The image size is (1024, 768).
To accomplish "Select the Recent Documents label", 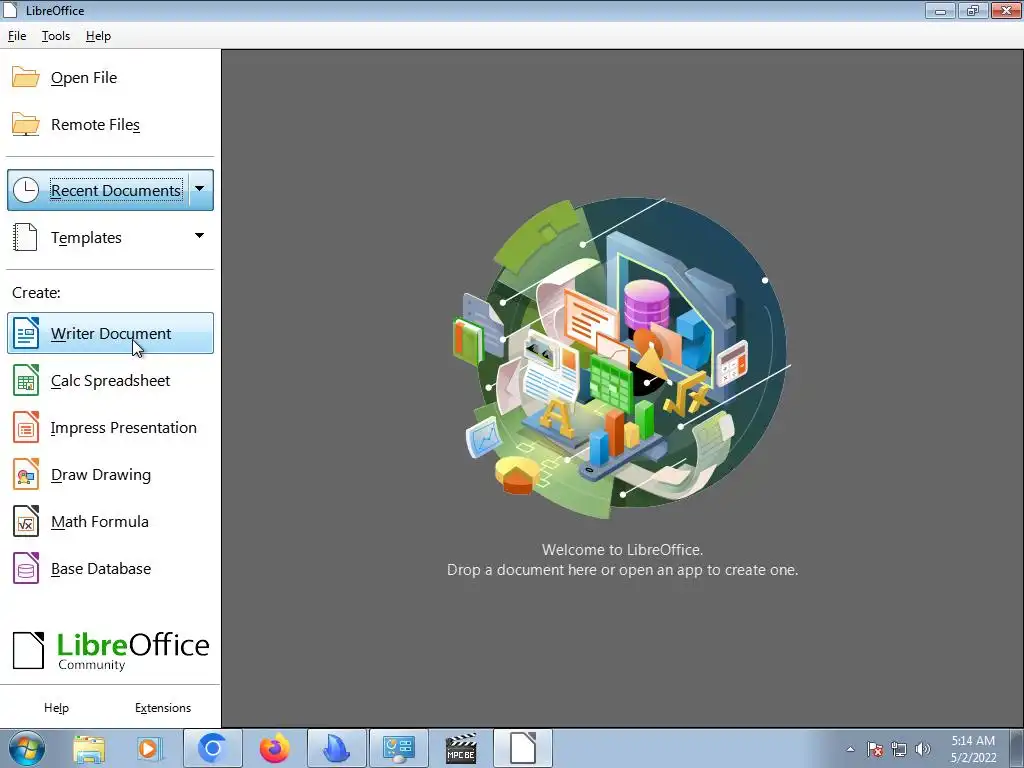I will tap(116, 191).
